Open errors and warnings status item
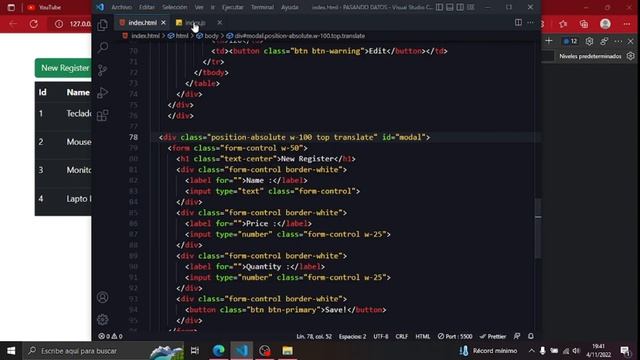The image size is (640, 360). click(110, 336)
